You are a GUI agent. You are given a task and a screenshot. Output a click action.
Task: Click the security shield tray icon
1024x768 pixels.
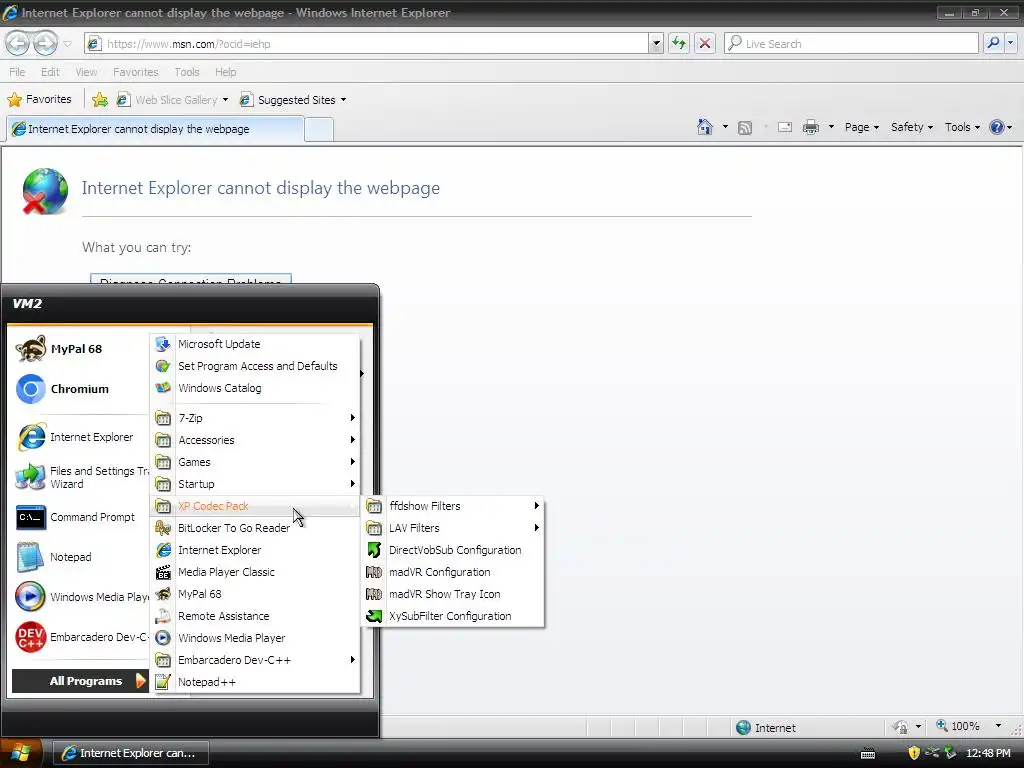(914, 753)
